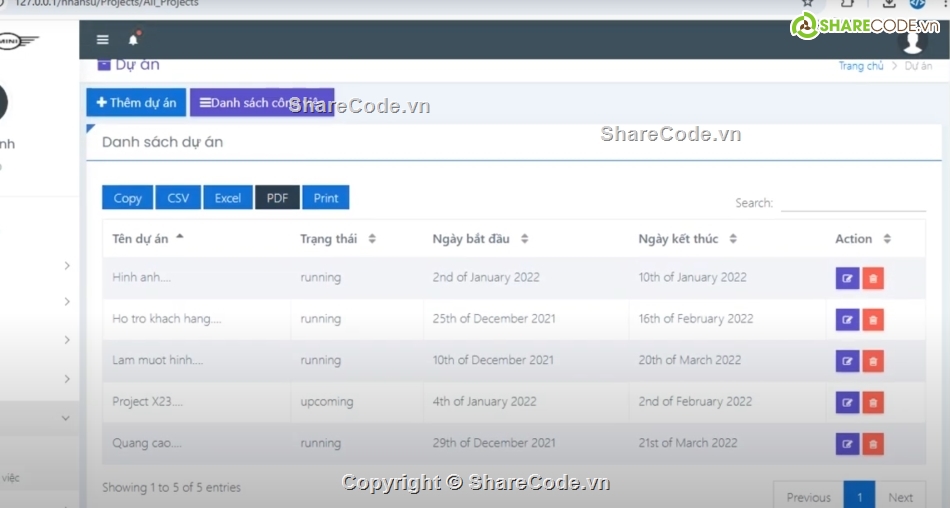Select 'Lam muot hinh....' cell
Screen dimensions: 950x508
coord(158,360)
